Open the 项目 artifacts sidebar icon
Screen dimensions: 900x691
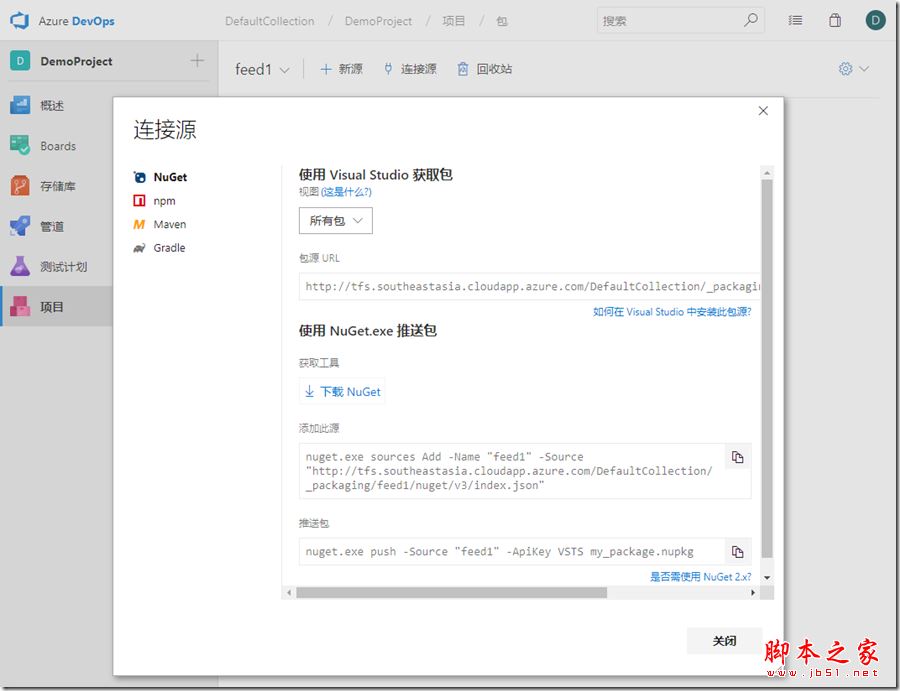20,306
